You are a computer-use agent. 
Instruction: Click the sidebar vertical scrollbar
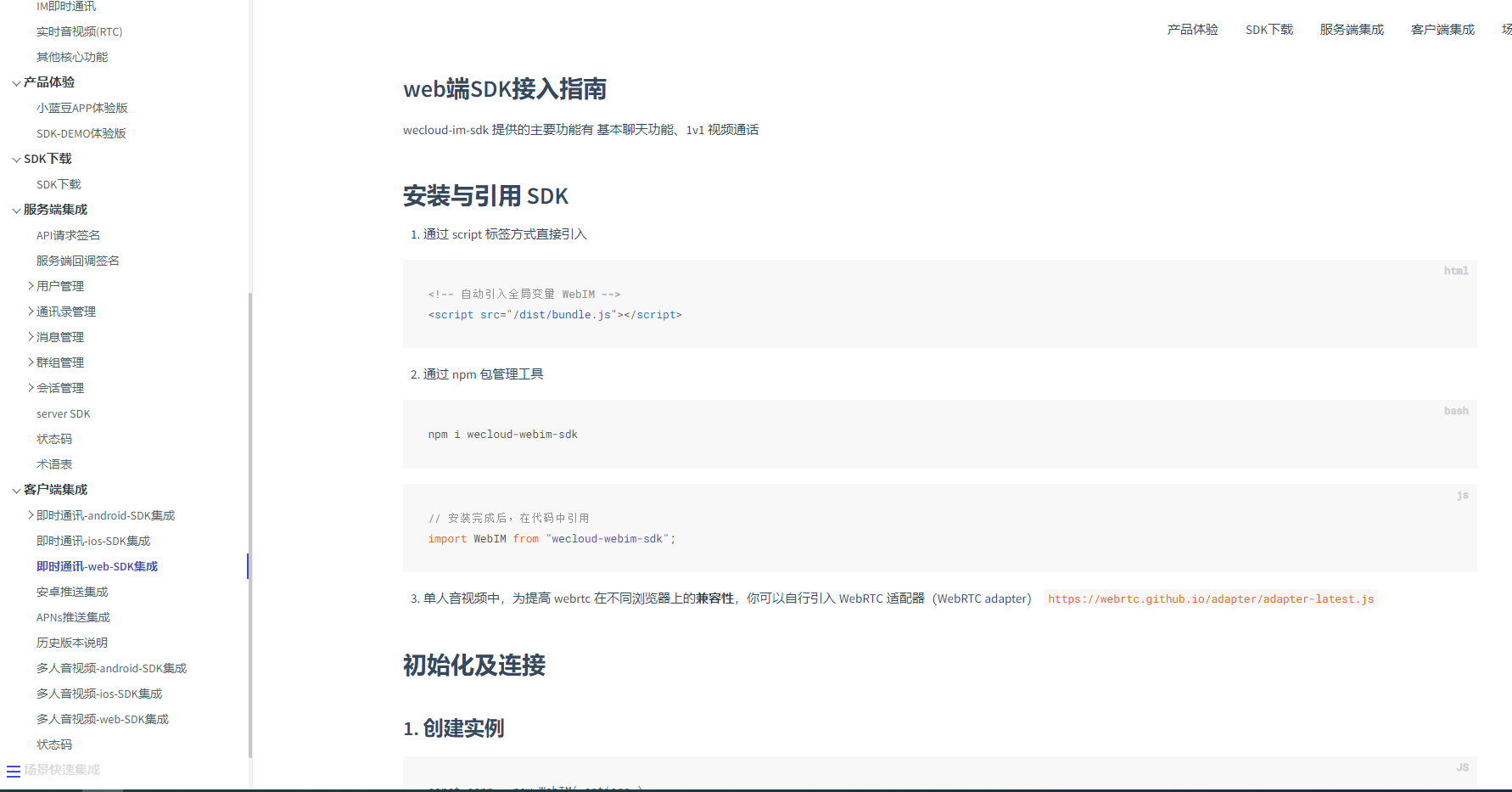250,525
